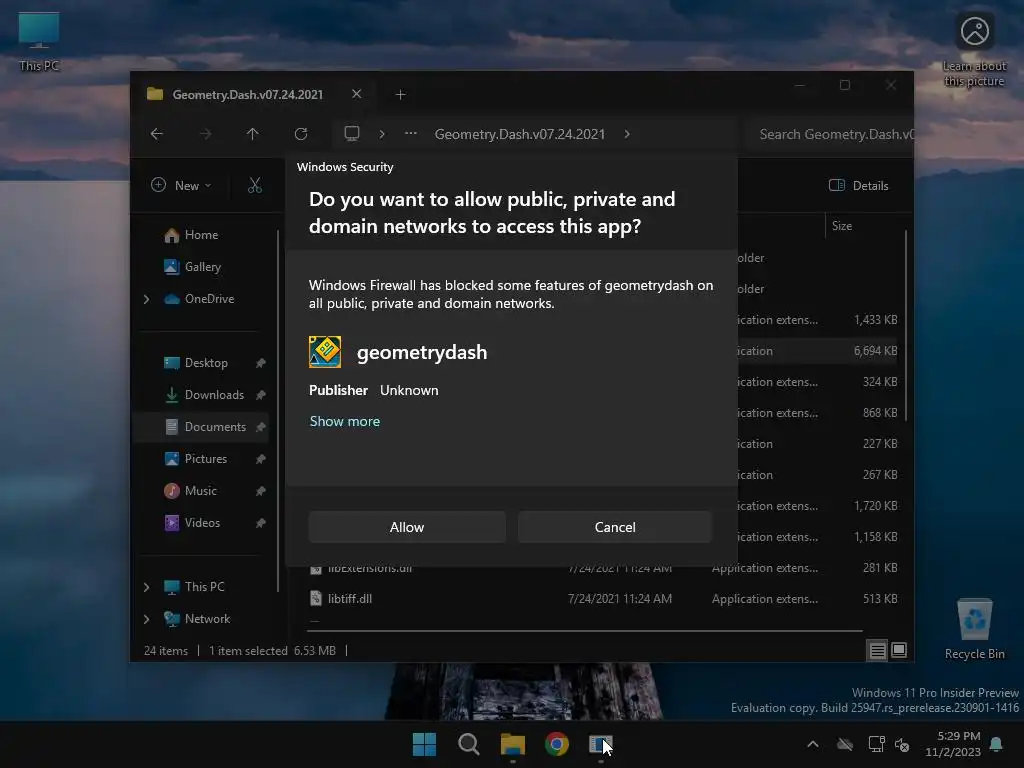Select the This PC desktop icon
Image resolution: width=1024 pixels, height=768 pixels.
[x=39, y=41]
